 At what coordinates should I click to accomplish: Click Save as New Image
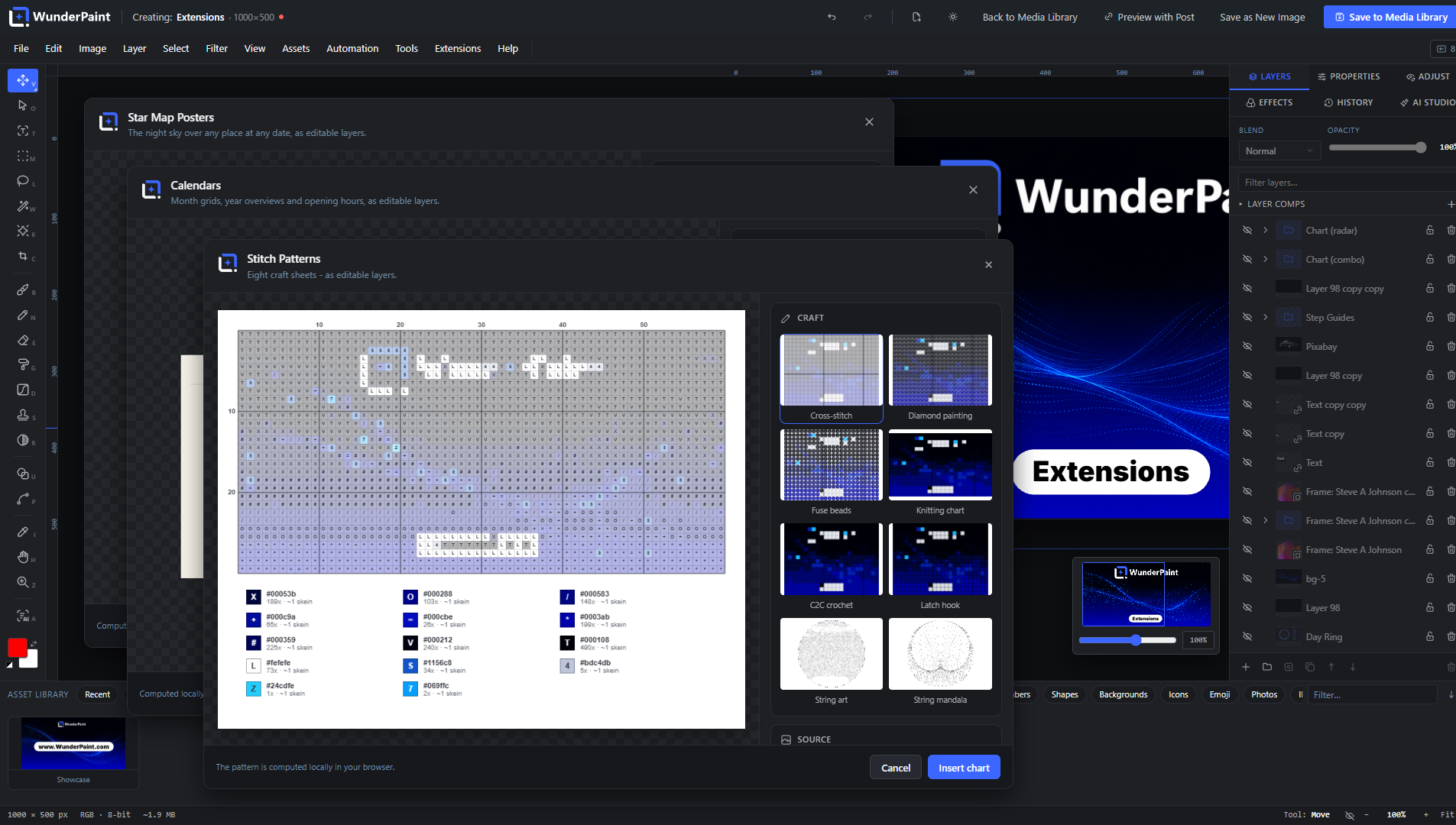[1262, 17]
